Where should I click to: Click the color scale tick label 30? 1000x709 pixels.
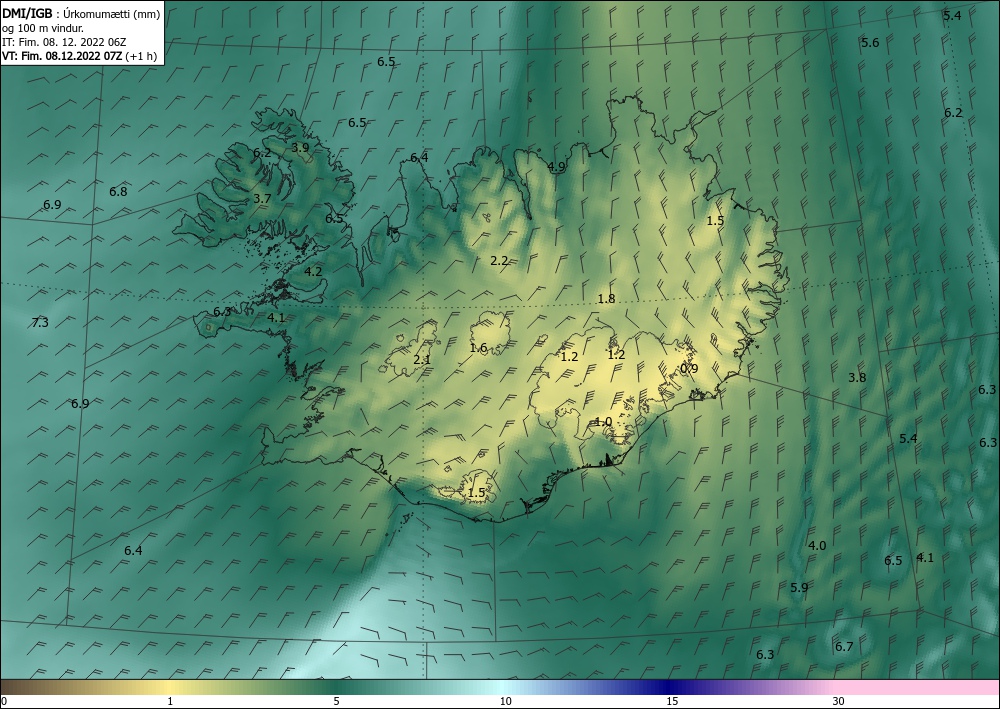[x=839, y=701]
